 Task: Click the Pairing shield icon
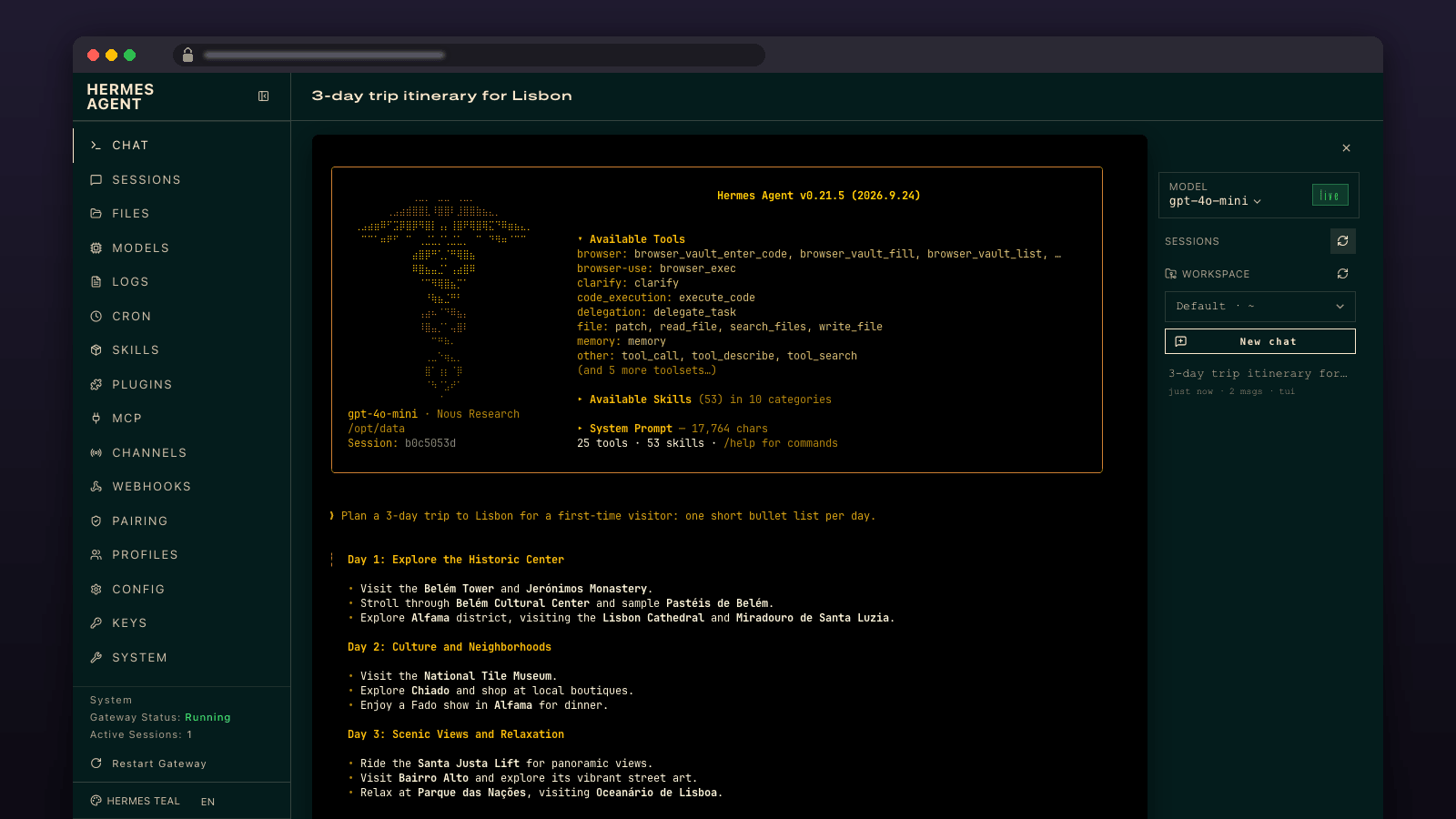pos(96,521)
